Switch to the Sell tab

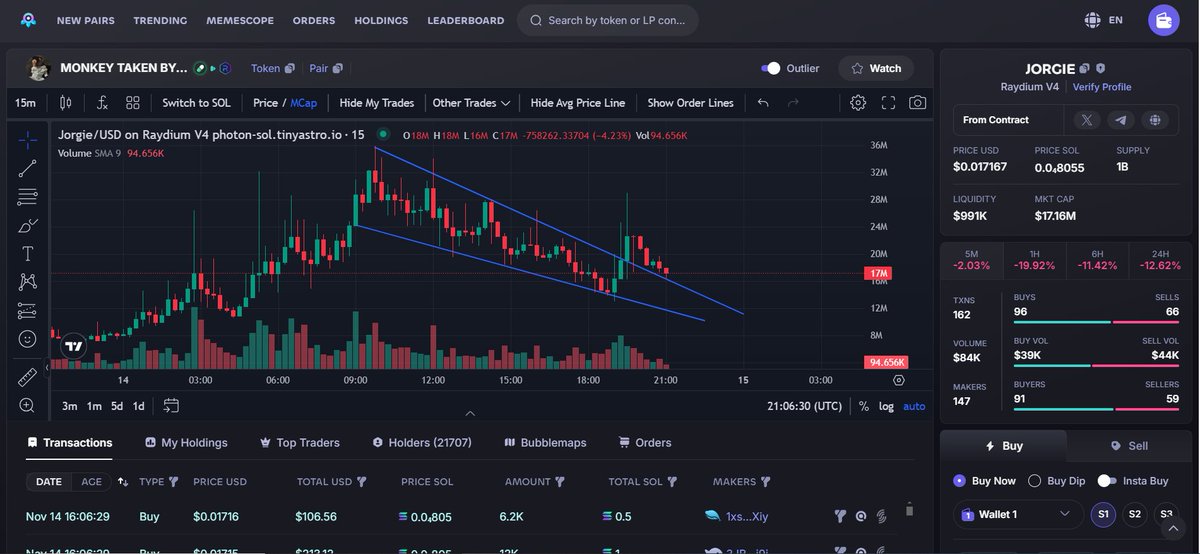(x=1130, y=446)
